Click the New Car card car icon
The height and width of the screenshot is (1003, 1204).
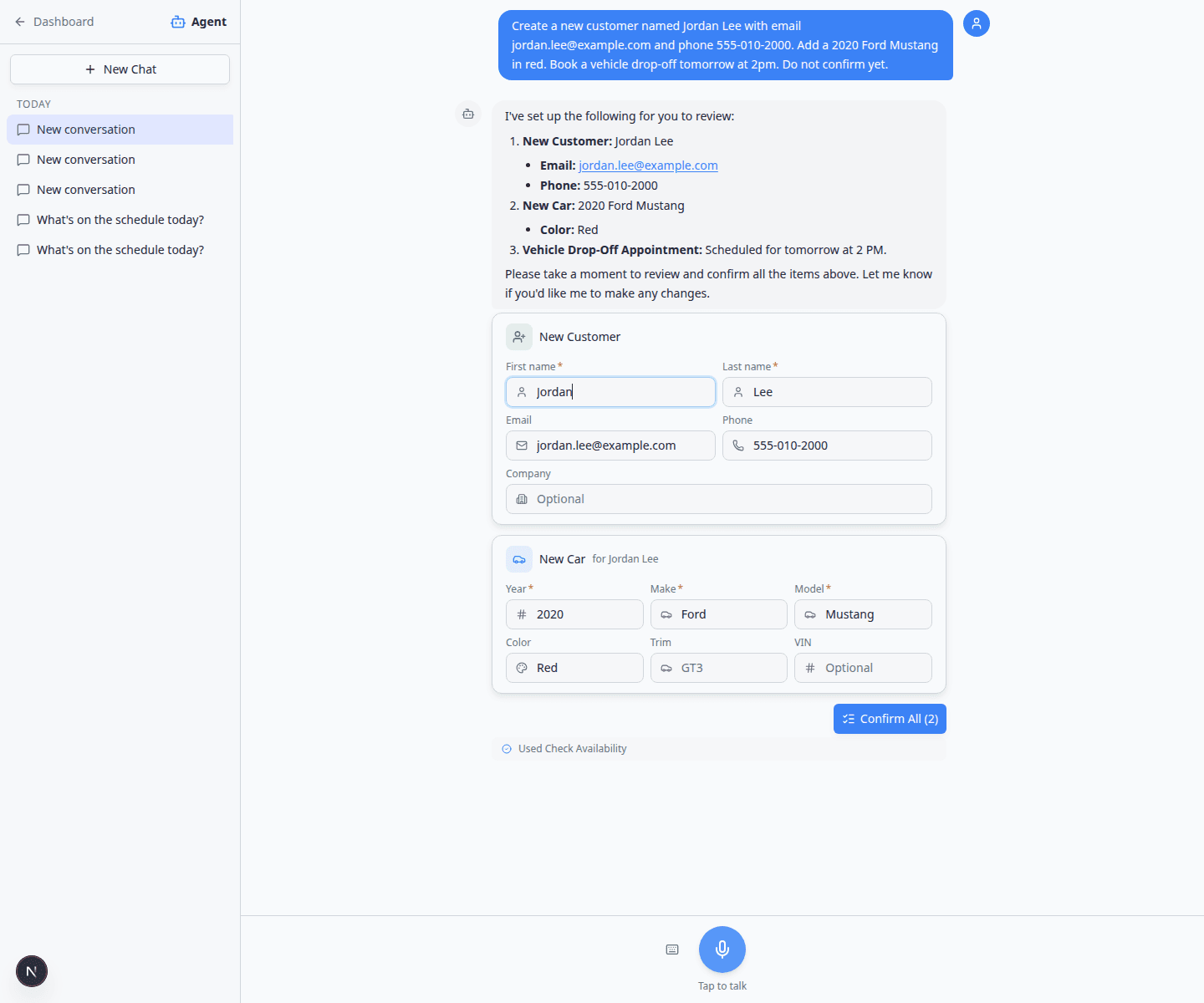click(x=519, y=559)
